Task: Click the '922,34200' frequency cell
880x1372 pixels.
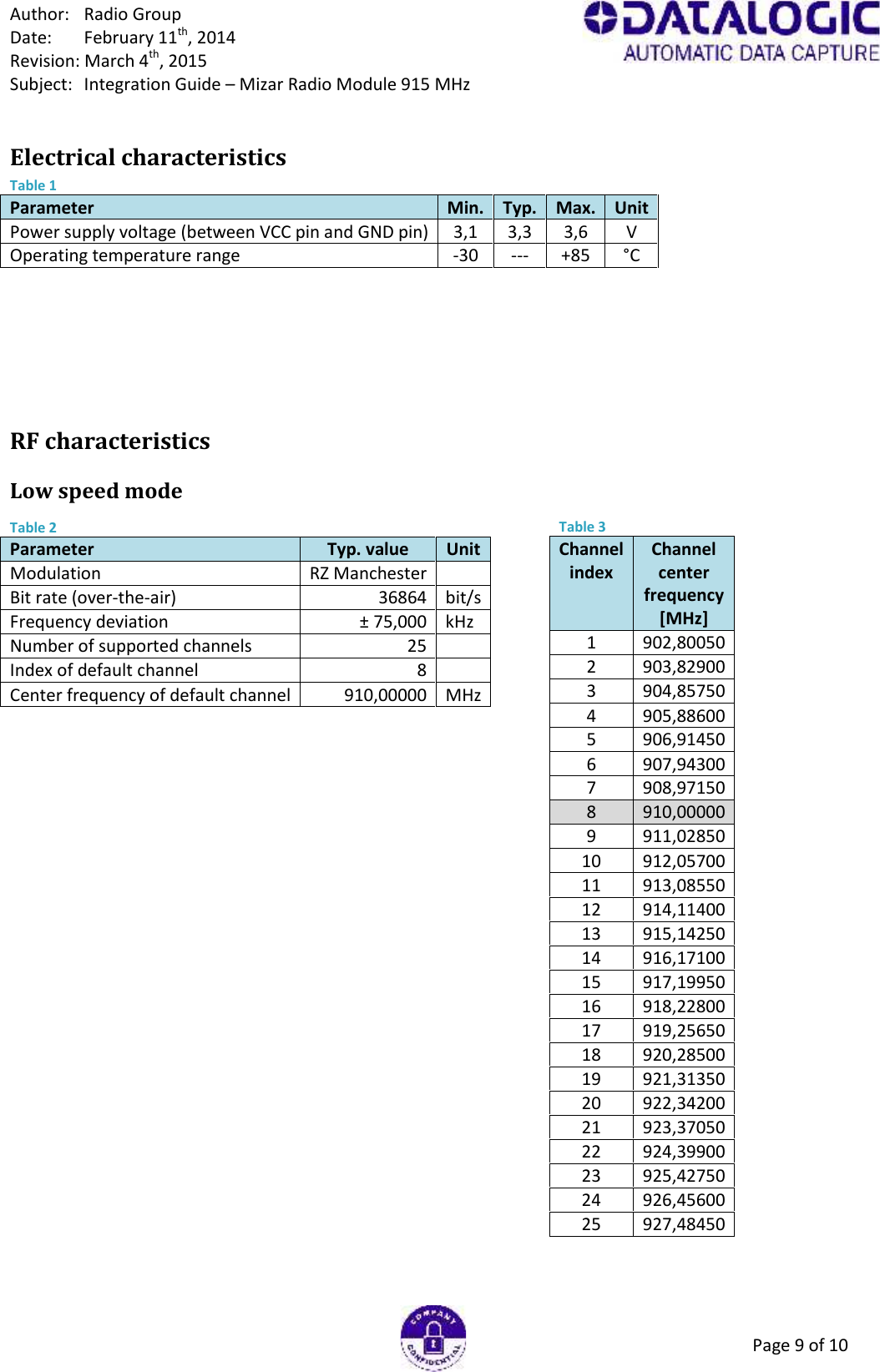Action: 684,1102
